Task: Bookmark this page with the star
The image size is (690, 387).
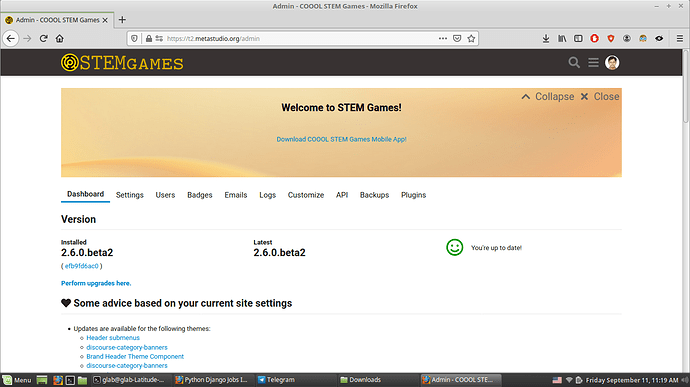Action: tap(471, 38)
